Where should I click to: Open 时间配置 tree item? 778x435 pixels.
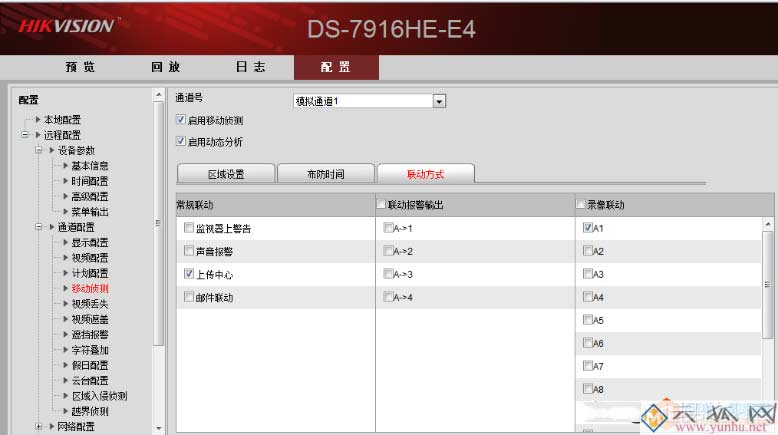90,181
